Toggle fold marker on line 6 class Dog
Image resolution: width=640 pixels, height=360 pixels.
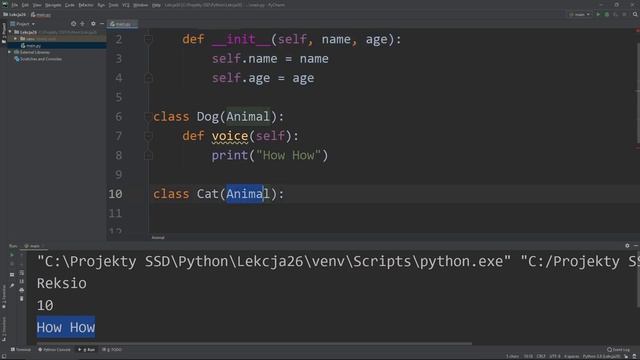tap(149, 117)
